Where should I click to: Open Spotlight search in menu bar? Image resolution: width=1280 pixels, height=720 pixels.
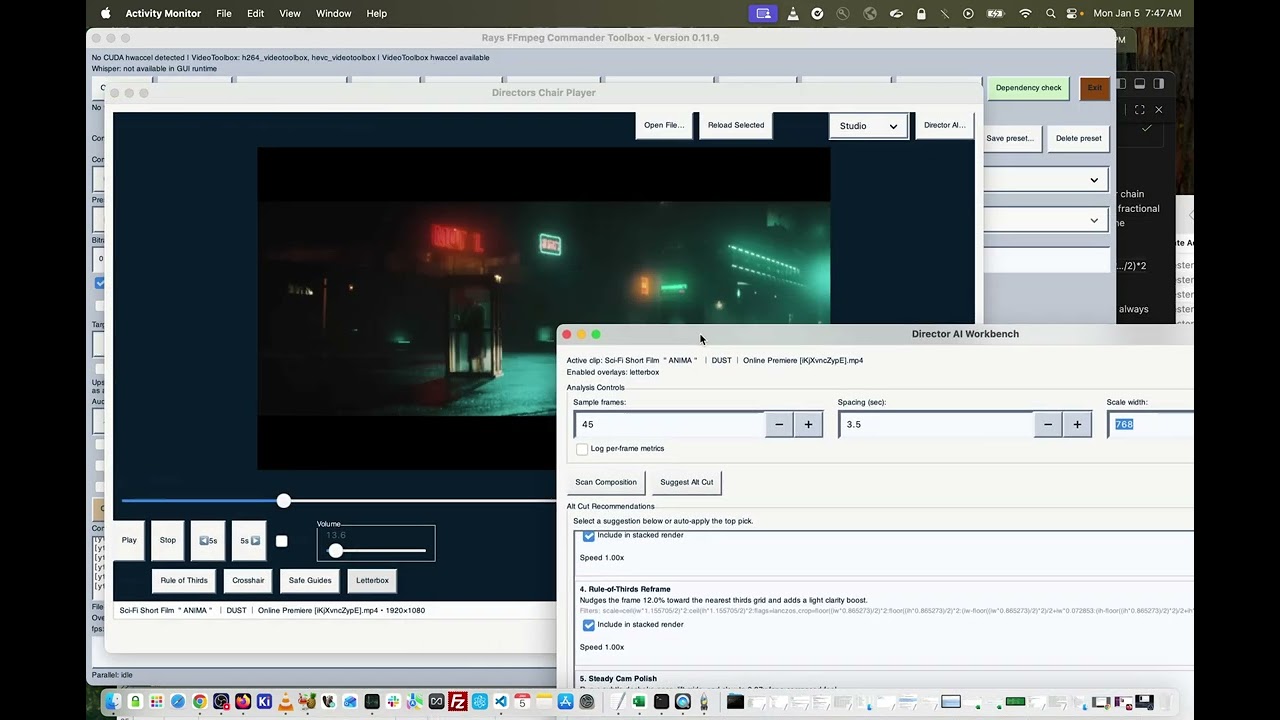coord(1050,13)
